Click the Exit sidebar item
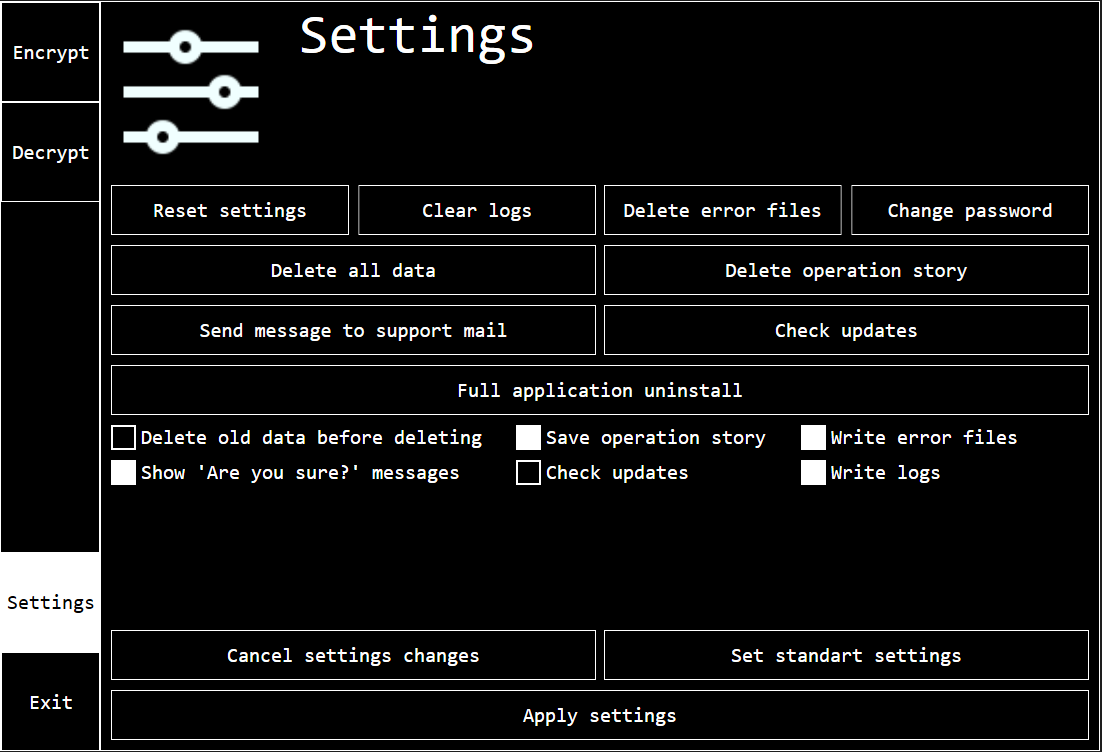 51,702
